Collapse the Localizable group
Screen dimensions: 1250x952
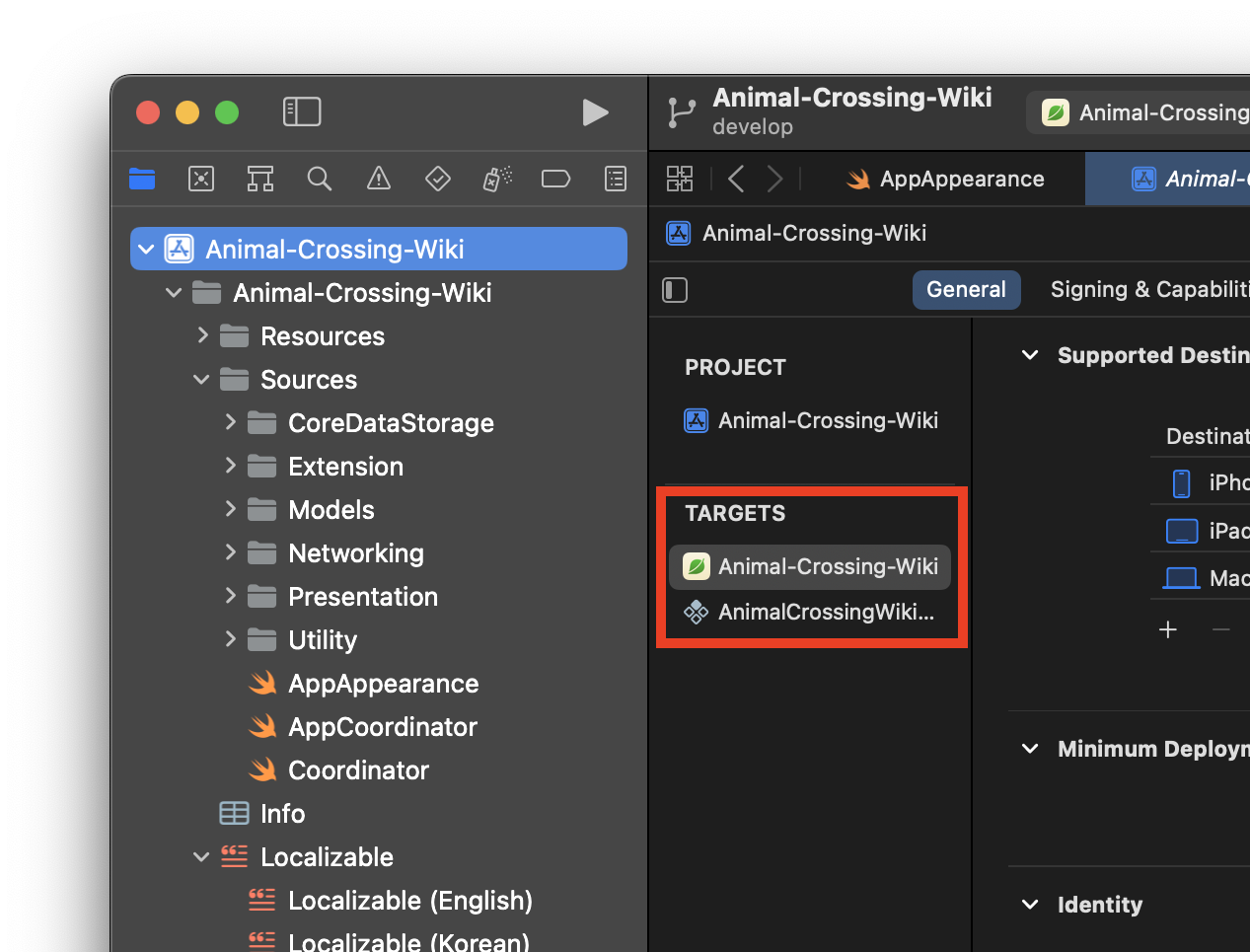click(201, 857)
